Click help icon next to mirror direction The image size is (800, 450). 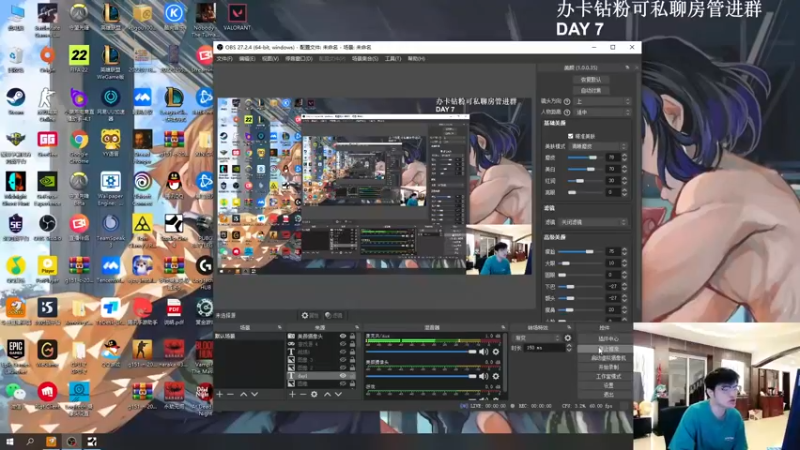[x=567, y=102]
